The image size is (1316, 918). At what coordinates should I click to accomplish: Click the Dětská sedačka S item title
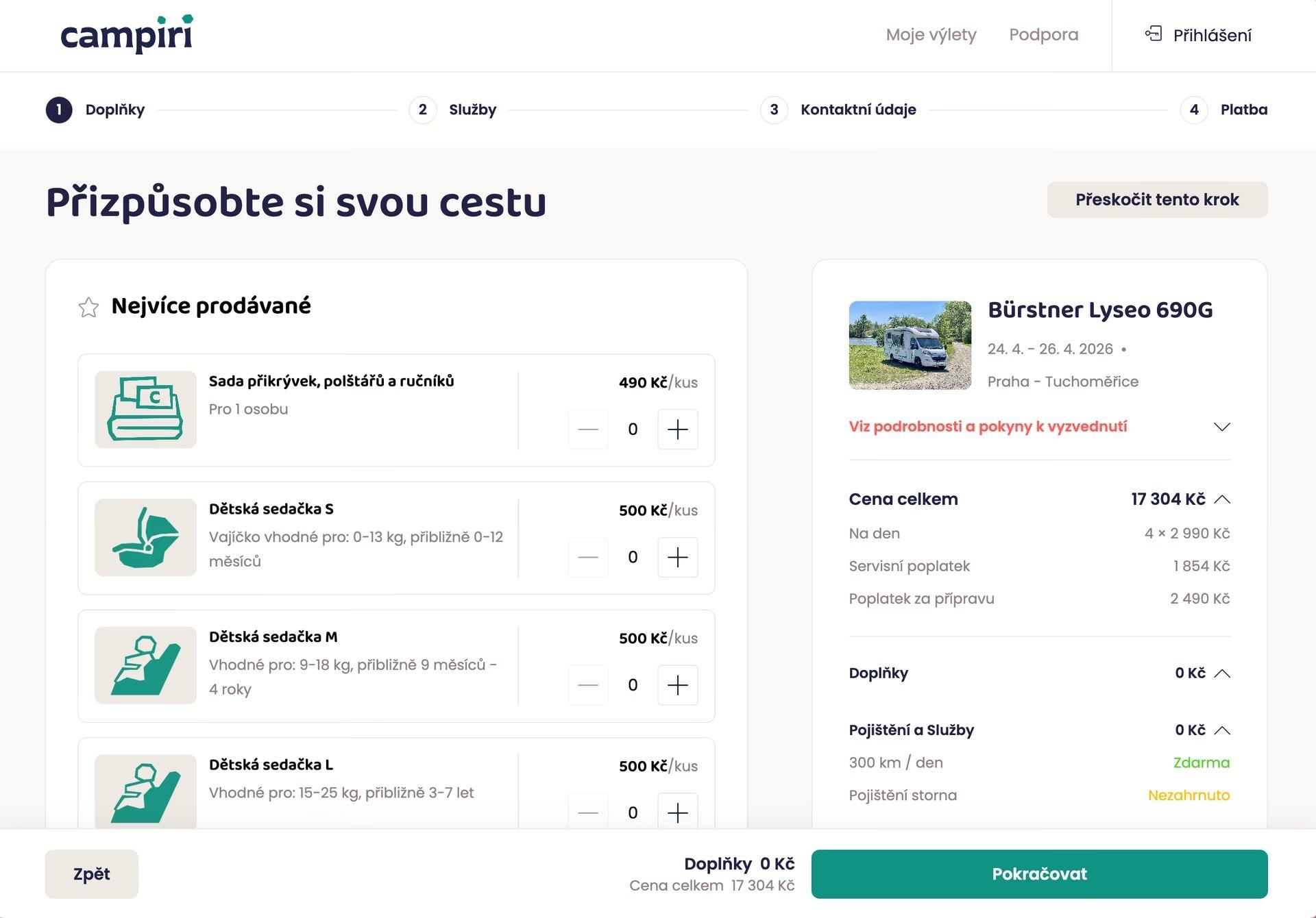(x=271, y=509)
